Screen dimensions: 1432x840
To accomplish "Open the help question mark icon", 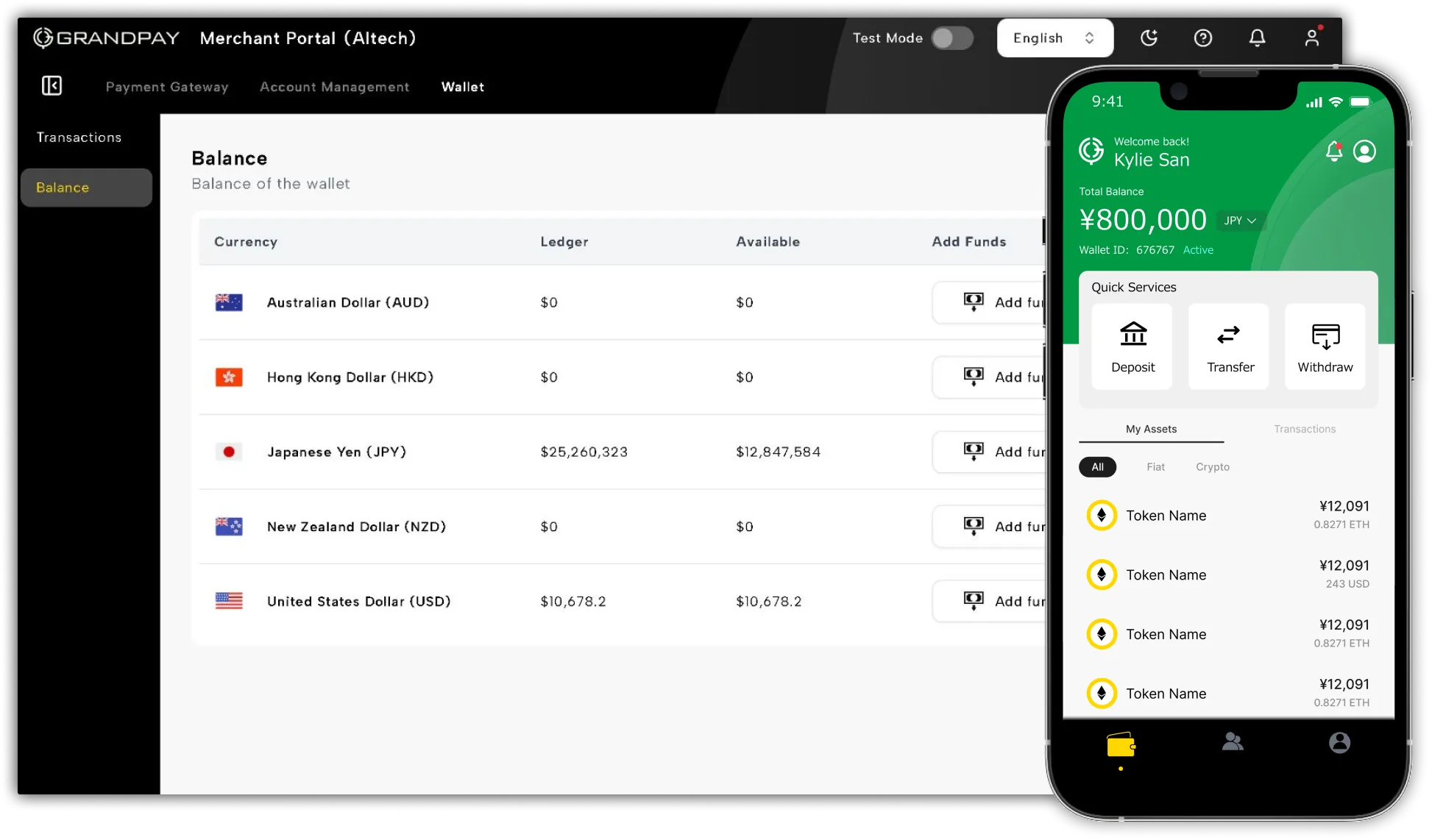I will click(x=1202, y=38).
